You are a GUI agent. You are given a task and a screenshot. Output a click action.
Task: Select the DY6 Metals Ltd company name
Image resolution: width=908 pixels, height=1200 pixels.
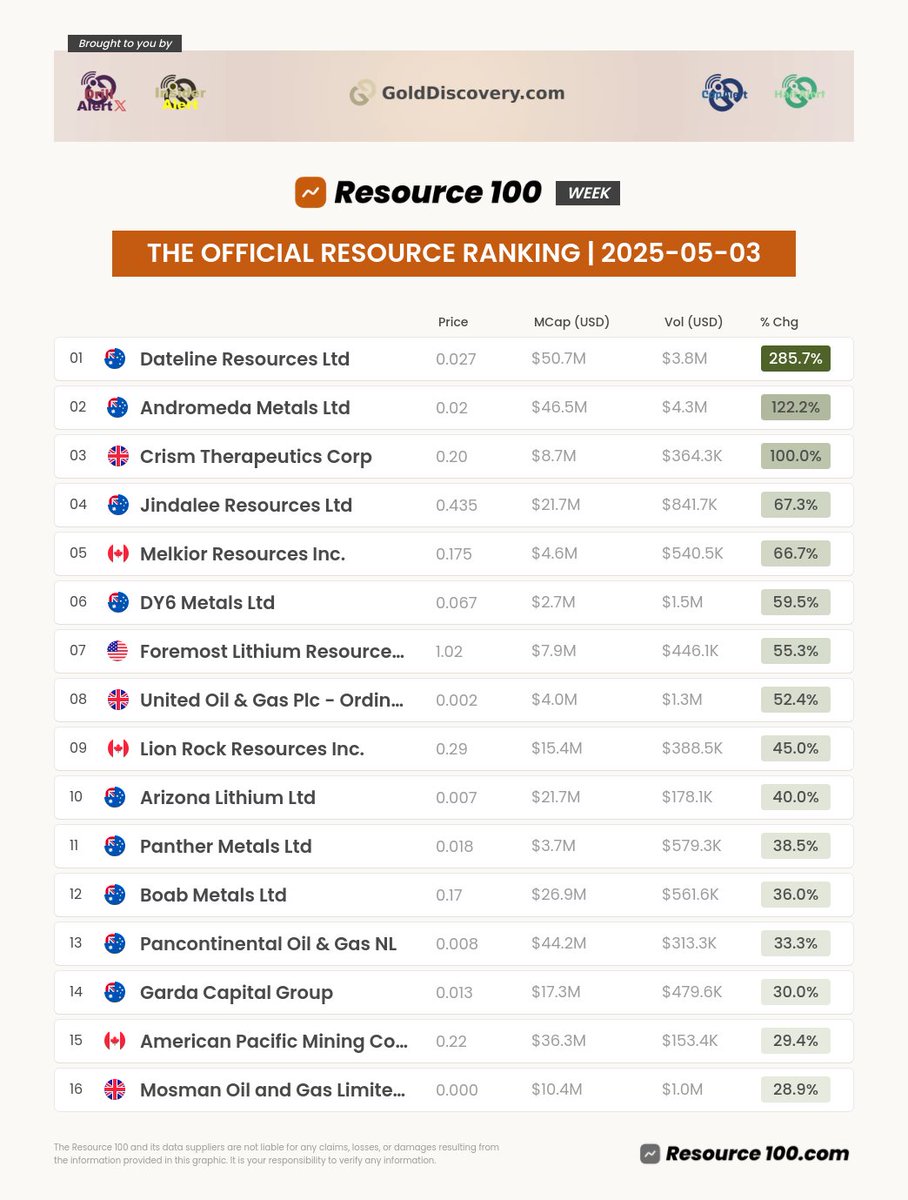[x=207, y=603]
